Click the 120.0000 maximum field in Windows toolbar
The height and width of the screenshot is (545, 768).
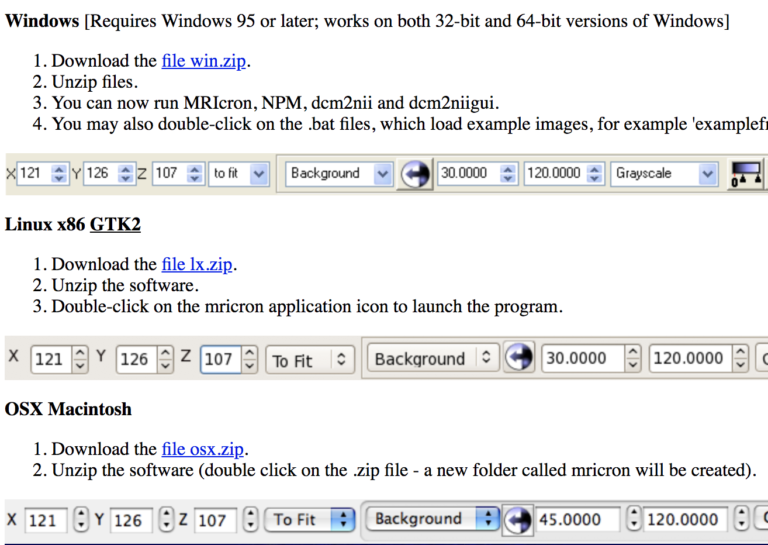[553, 174]
